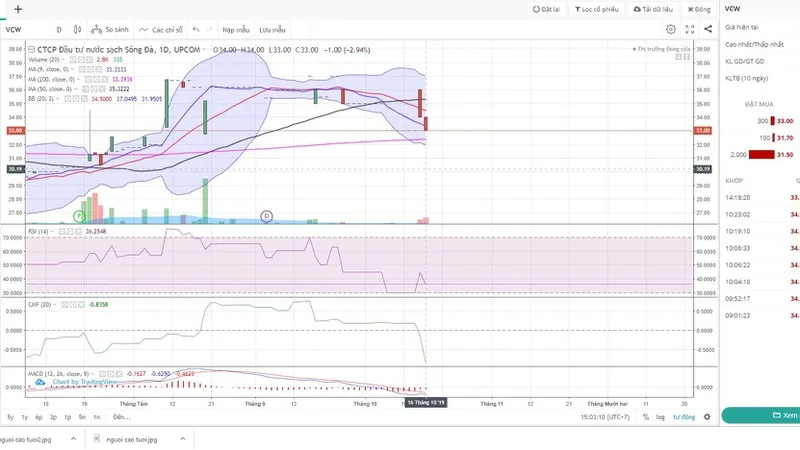This screenshot has height=450, width=800.
Task: Toggle log scale on price axis
Action: point(660,417)
